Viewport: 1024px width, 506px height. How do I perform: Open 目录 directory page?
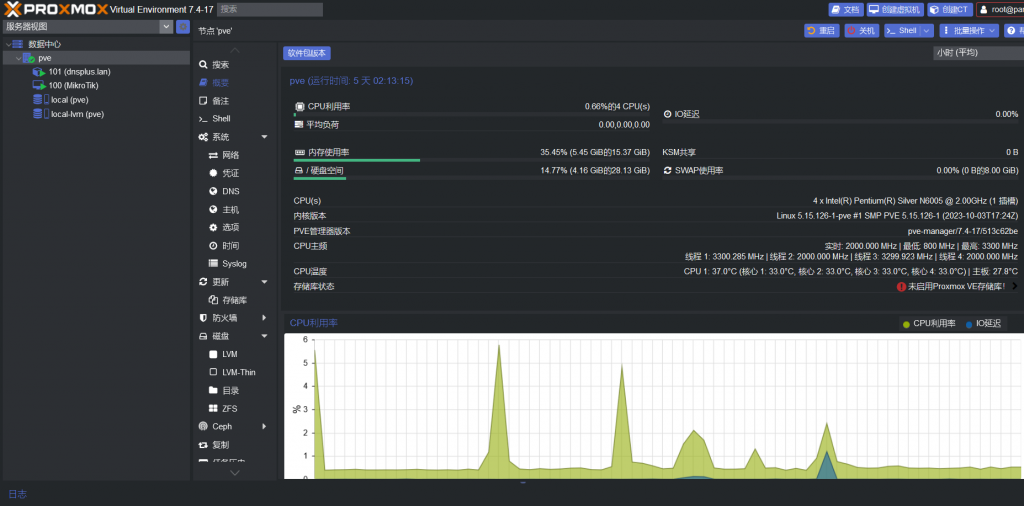coord(231,390)
